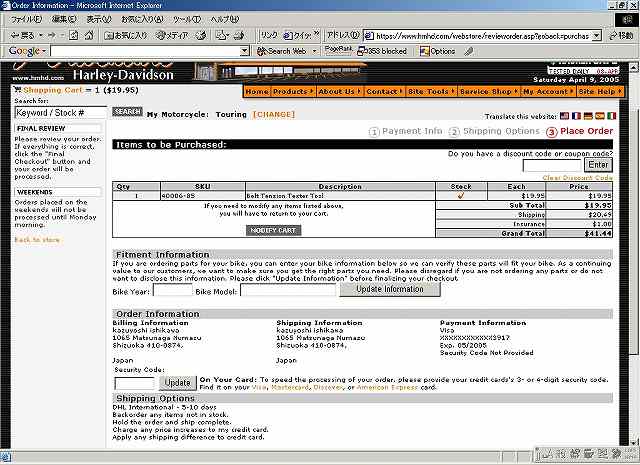Click the Security Code input field
Viewport: 640px width, 465px height.
click(135, 383)
